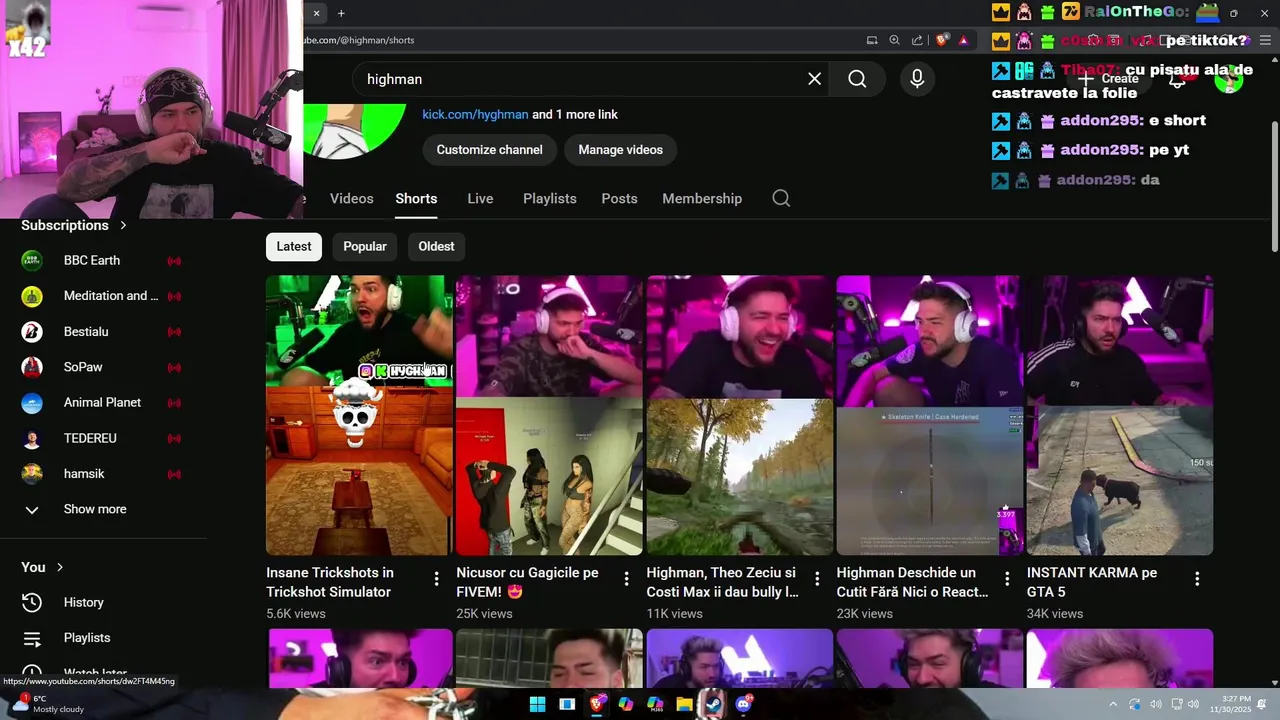The height and width of the screenshot is (720, 1280).
Task: Open options for Highman, Theo Zeciu short
Action: point(816,579)
